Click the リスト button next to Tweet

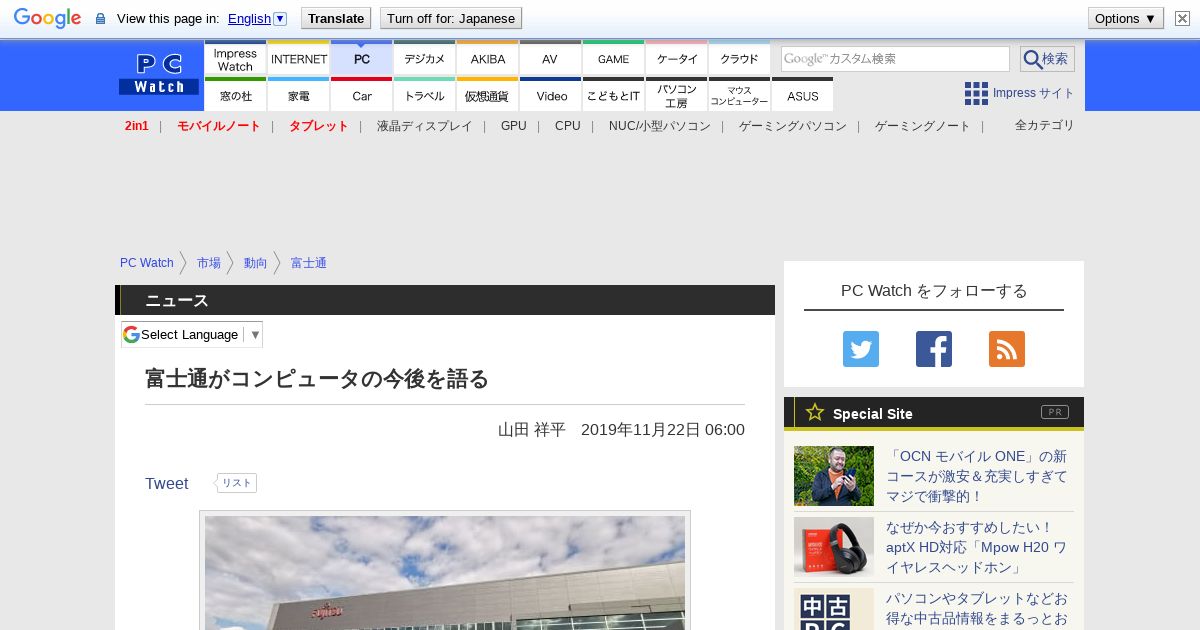pyautogui.click(x=236, y=483)
